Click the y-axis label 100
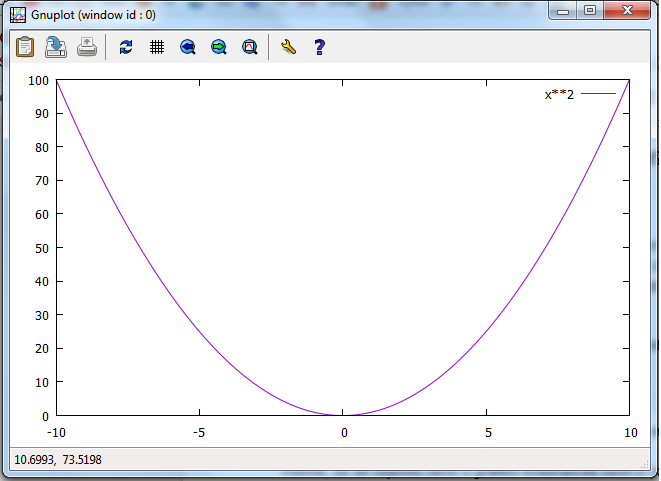661x481 pixels. coord(38,81)
